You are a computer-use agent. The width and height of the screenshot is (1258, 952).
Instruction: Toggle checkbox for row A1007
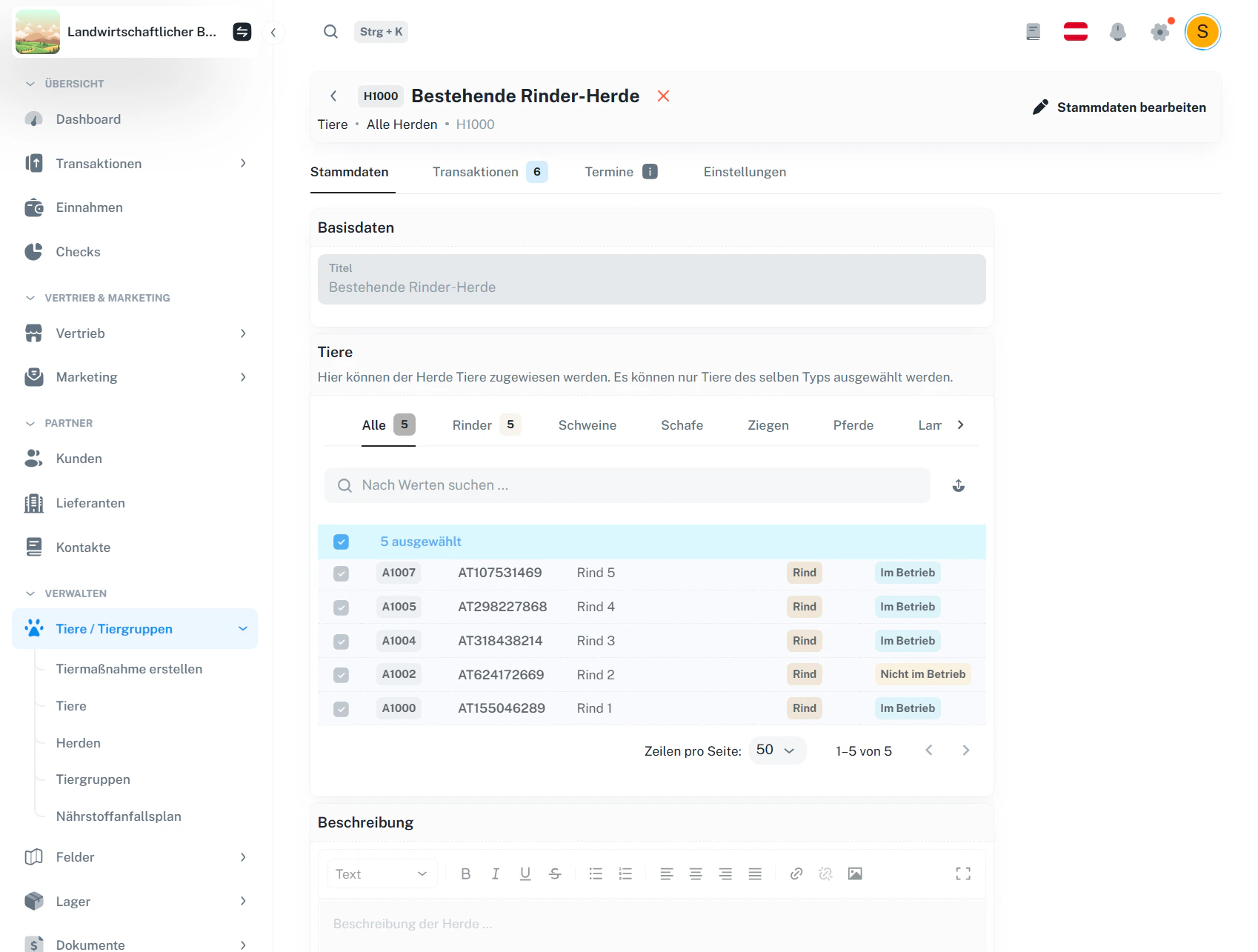coord(341,573)
